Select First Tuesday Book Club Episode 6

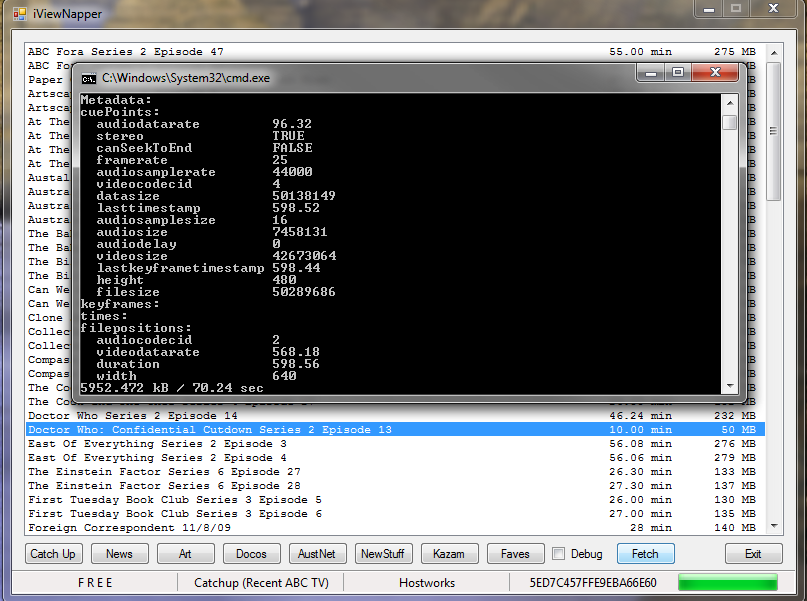coord(395,514)
